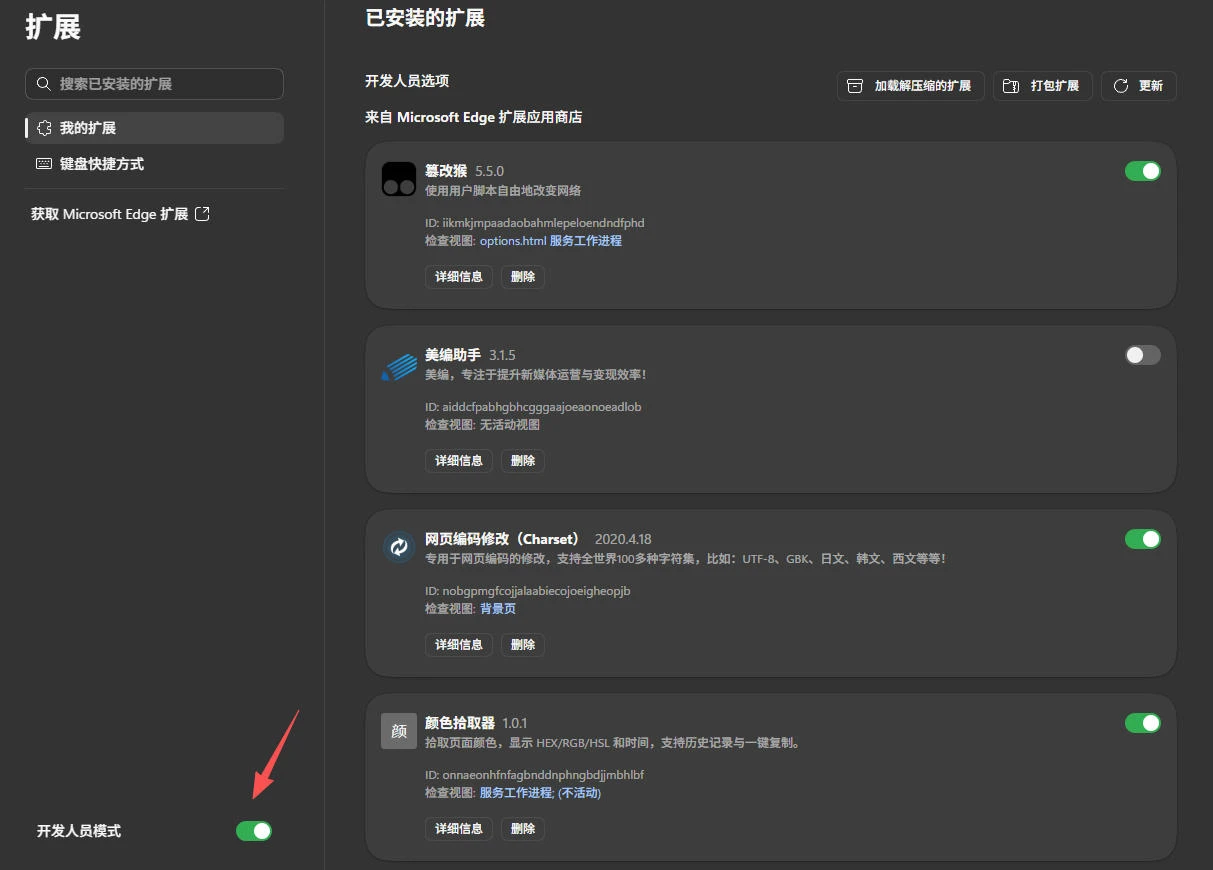Enable the 美编助手 extension toggle
This screenshot has width=1213, height=870.
[x=1143, y=355]
